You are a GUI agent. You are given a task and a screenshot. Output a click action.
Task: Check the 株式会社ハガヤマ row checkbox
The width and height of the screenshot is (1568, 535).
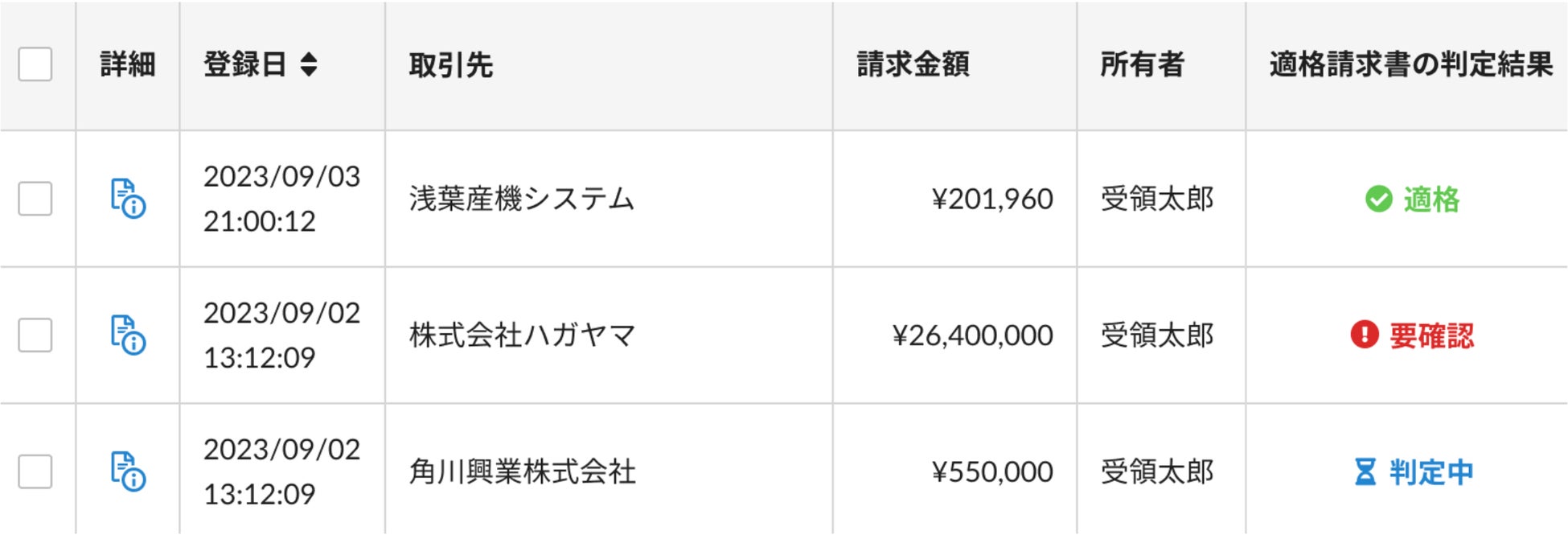tap(35, 335)
